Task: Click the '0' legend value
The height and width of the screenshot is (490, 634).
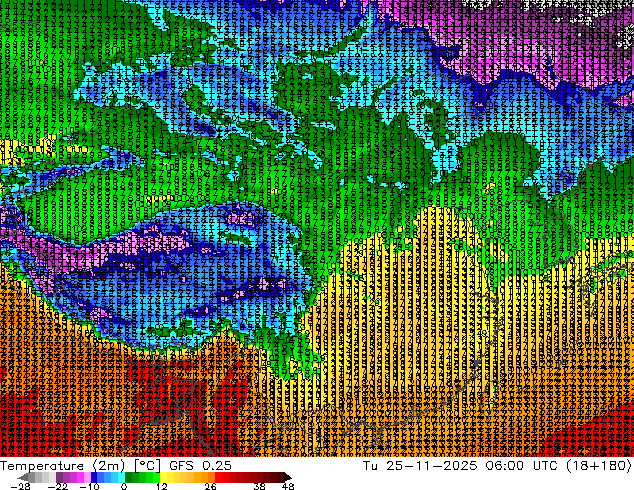Action: click(124, 486)
